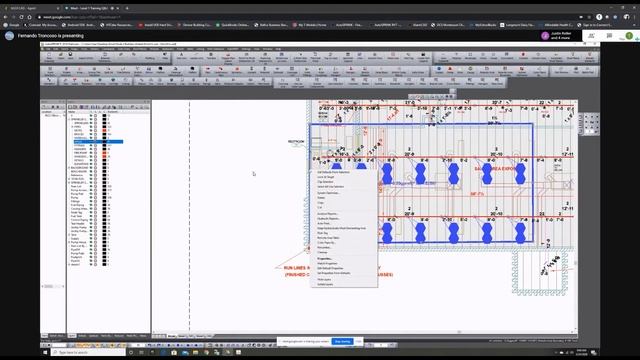The height and width of the screenshot is (360, 640).
Task: Choose Set Properties From Defaults entry
Action: 334,273
